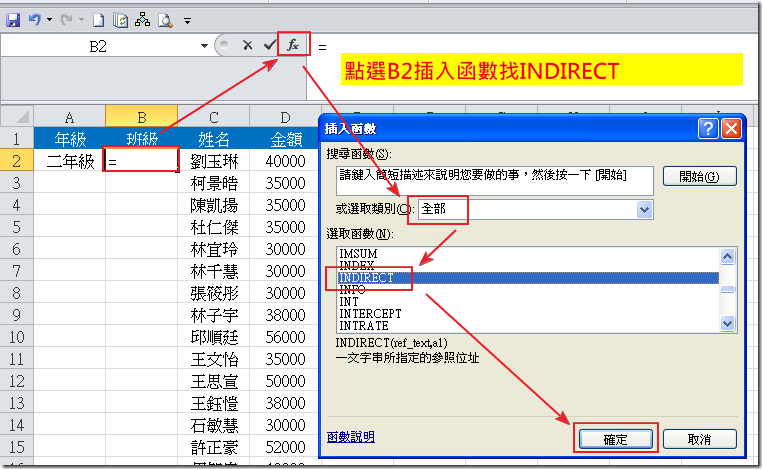This screenshot has height=469, width=762.
Task: Click the Undo arrow icon
Action: coord(35,20)
